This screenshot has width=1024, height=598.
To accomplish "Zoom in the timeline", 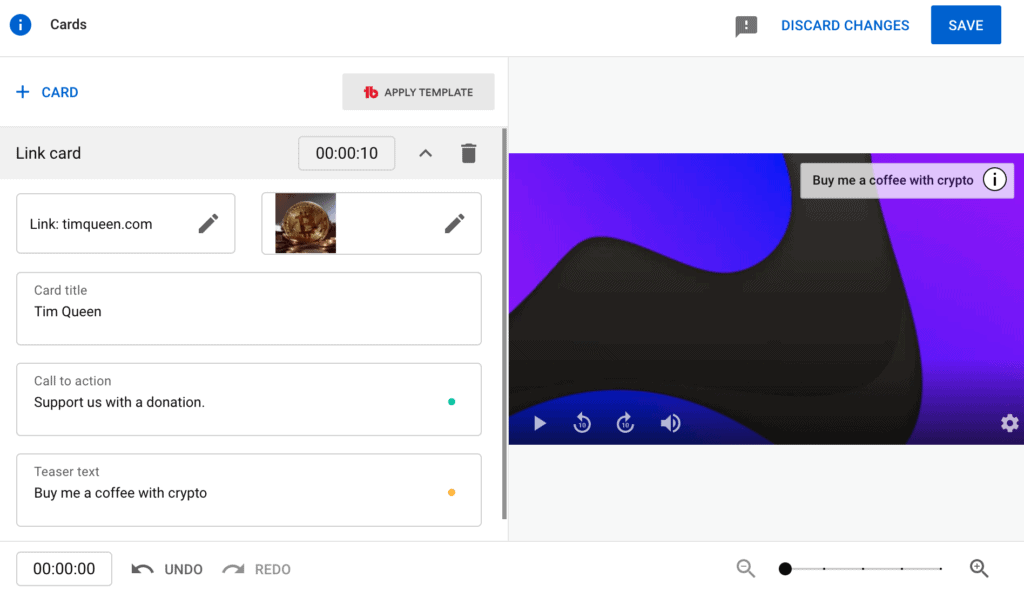I will point(979,569).
